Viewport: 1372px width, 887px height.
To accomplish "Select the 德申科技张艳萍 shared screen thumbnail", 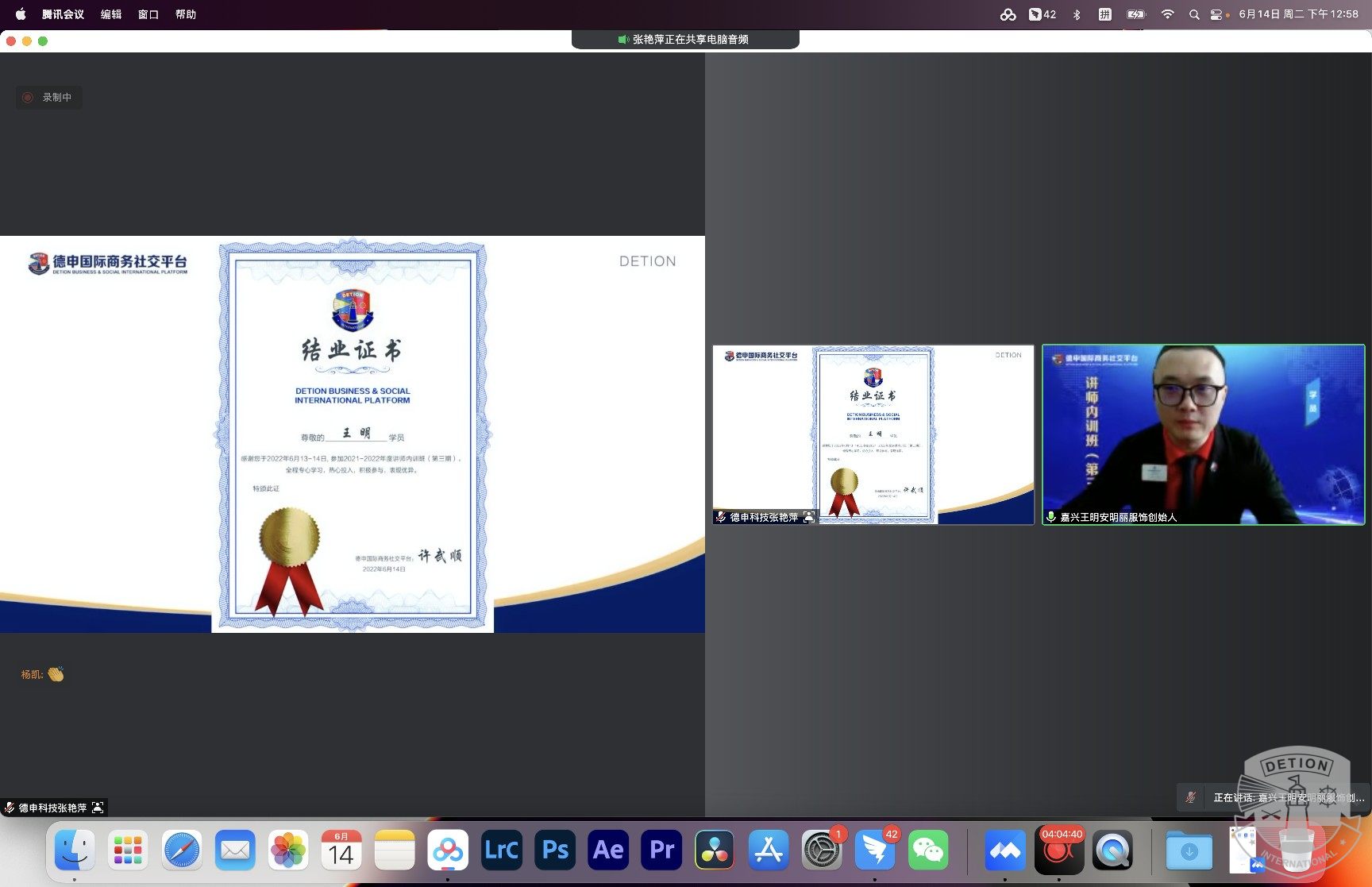I will pos(873,434).
